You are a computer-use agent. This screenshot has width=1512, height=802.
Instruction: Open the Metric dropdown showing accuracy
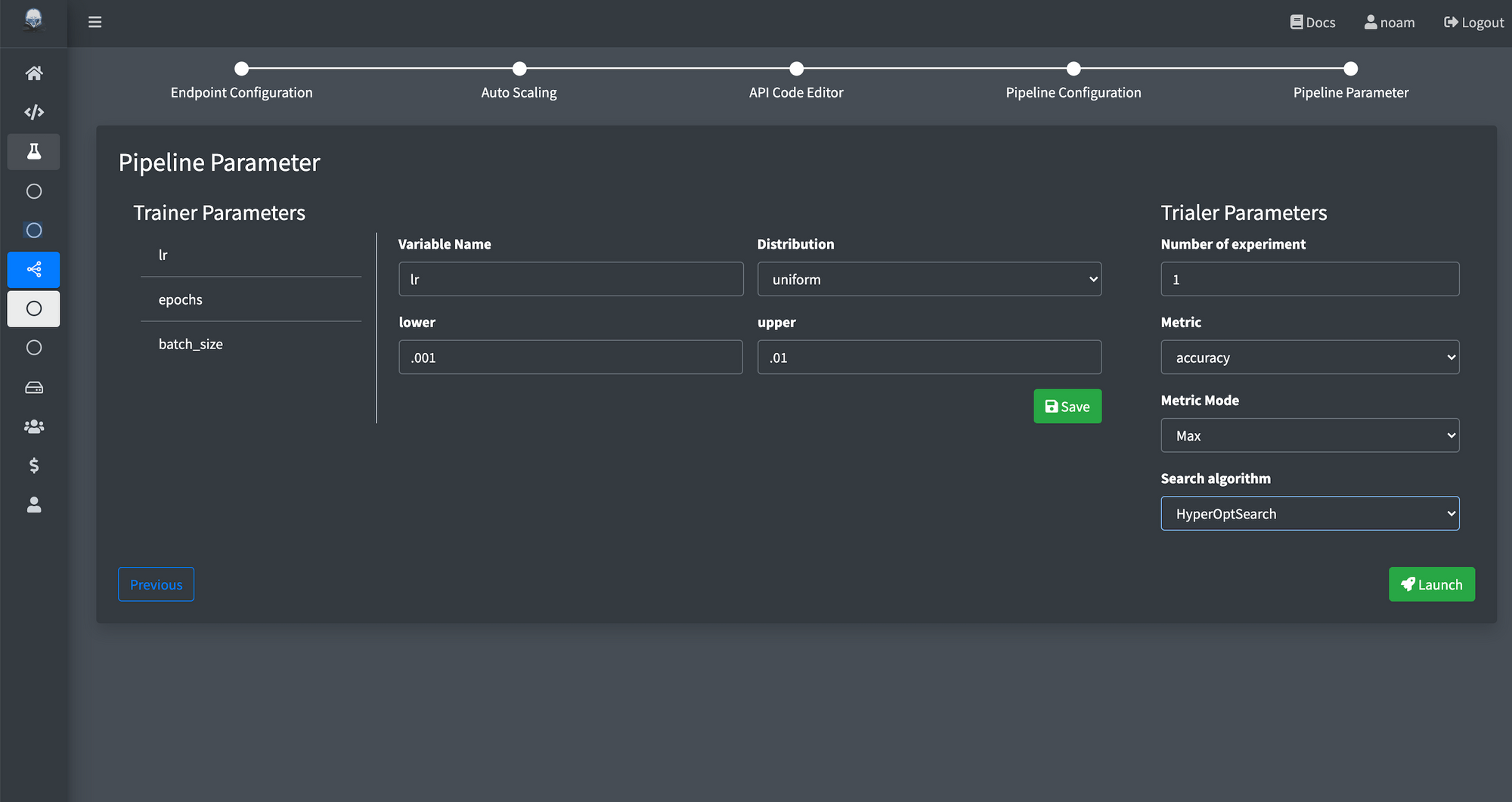(1309, 357)
